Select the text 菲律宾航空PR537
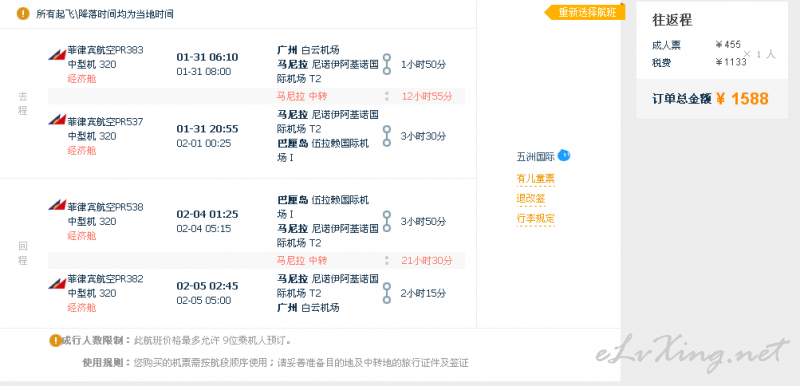 (x=106, y=122)
